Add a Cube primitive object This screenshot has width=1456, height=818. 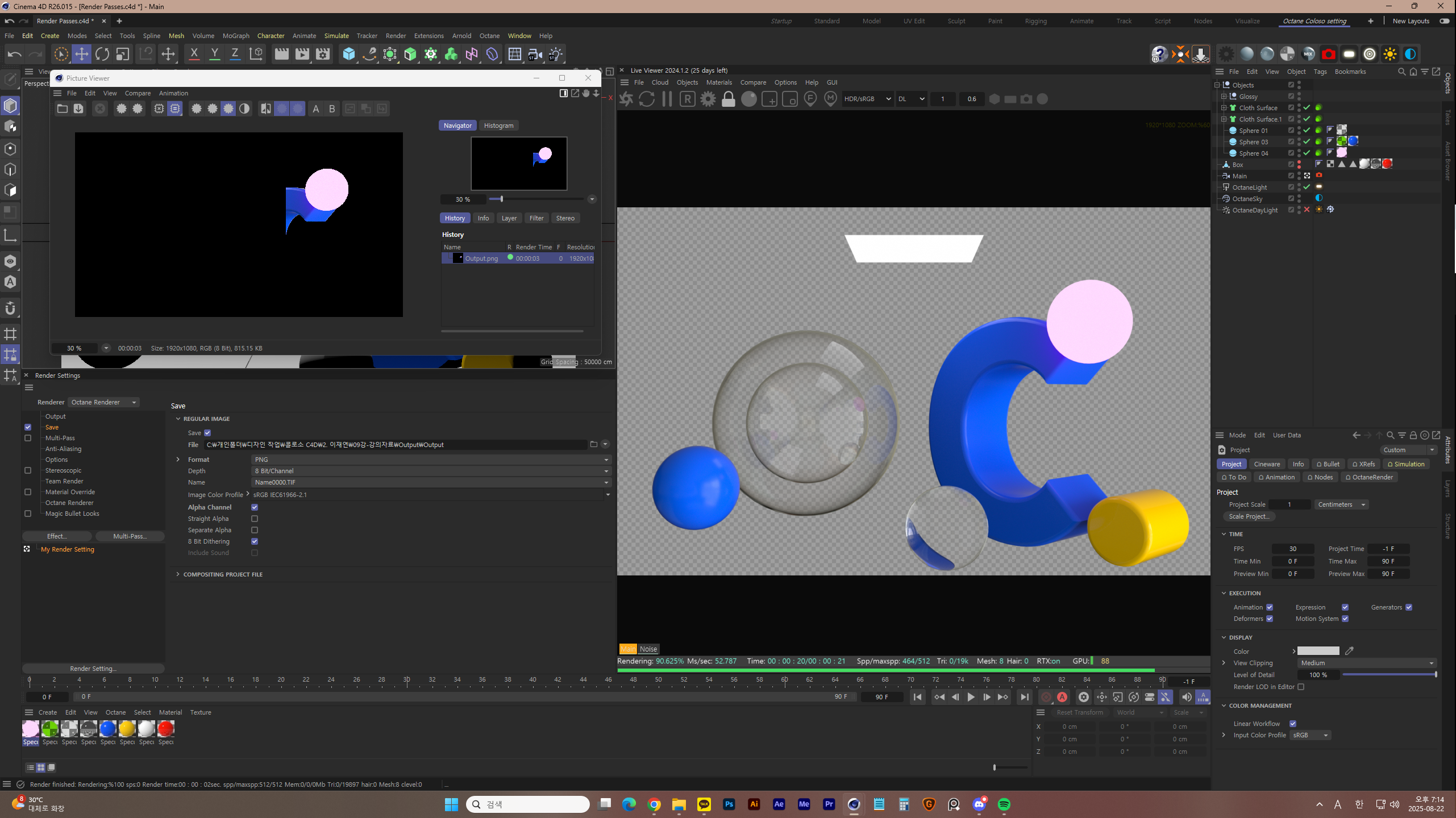349,54
